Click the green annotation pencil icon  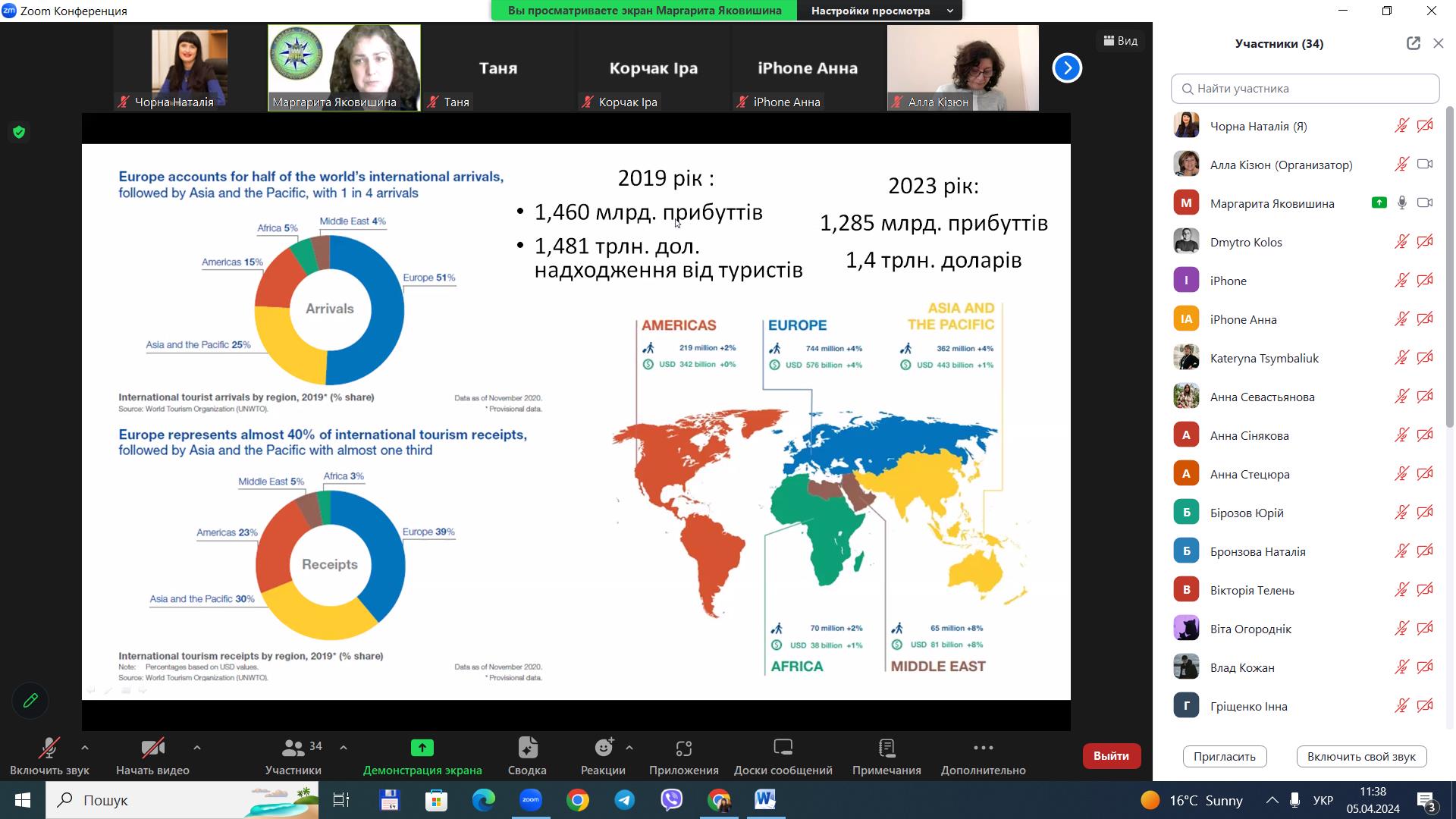click(30, 701)
